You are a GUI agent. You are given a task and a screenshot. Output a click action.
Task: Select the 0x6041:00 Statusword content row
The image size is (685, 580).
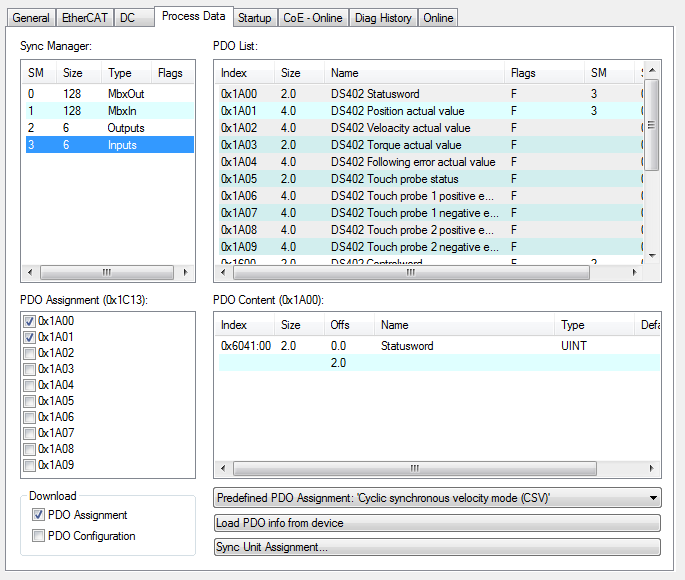[439, 345]
